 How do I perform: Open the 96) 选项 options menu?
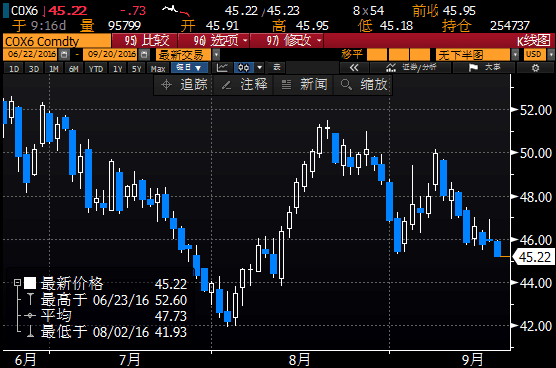[x=215, y=41]
